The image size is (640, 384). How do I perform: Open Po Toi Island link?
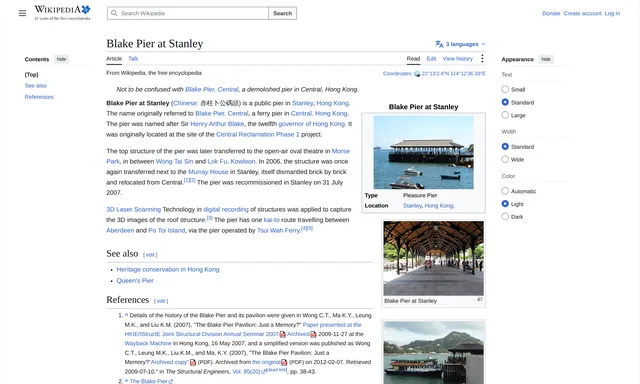(x=167, y=231)
